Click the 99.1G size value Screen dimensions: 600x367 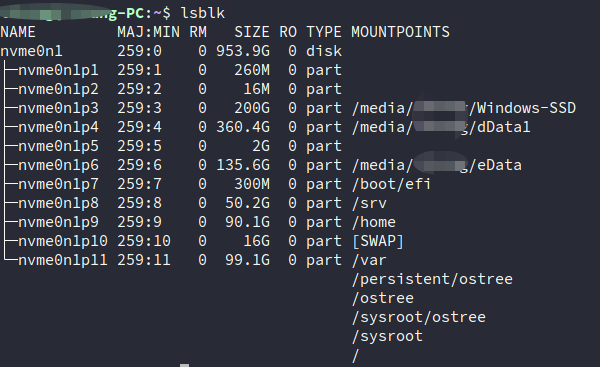(x=247, y=260)
